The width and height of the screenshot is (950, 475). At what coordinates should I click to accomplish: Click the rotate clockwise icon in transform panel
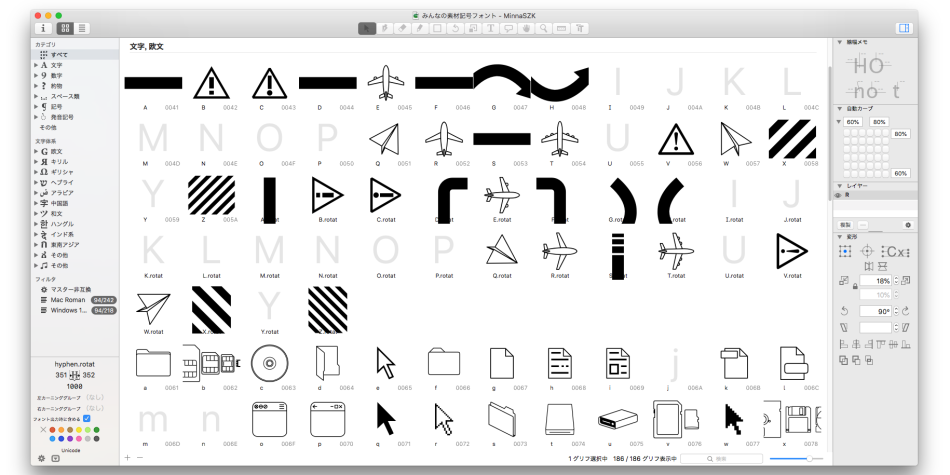pyautogui.click(x=904, y=311)
